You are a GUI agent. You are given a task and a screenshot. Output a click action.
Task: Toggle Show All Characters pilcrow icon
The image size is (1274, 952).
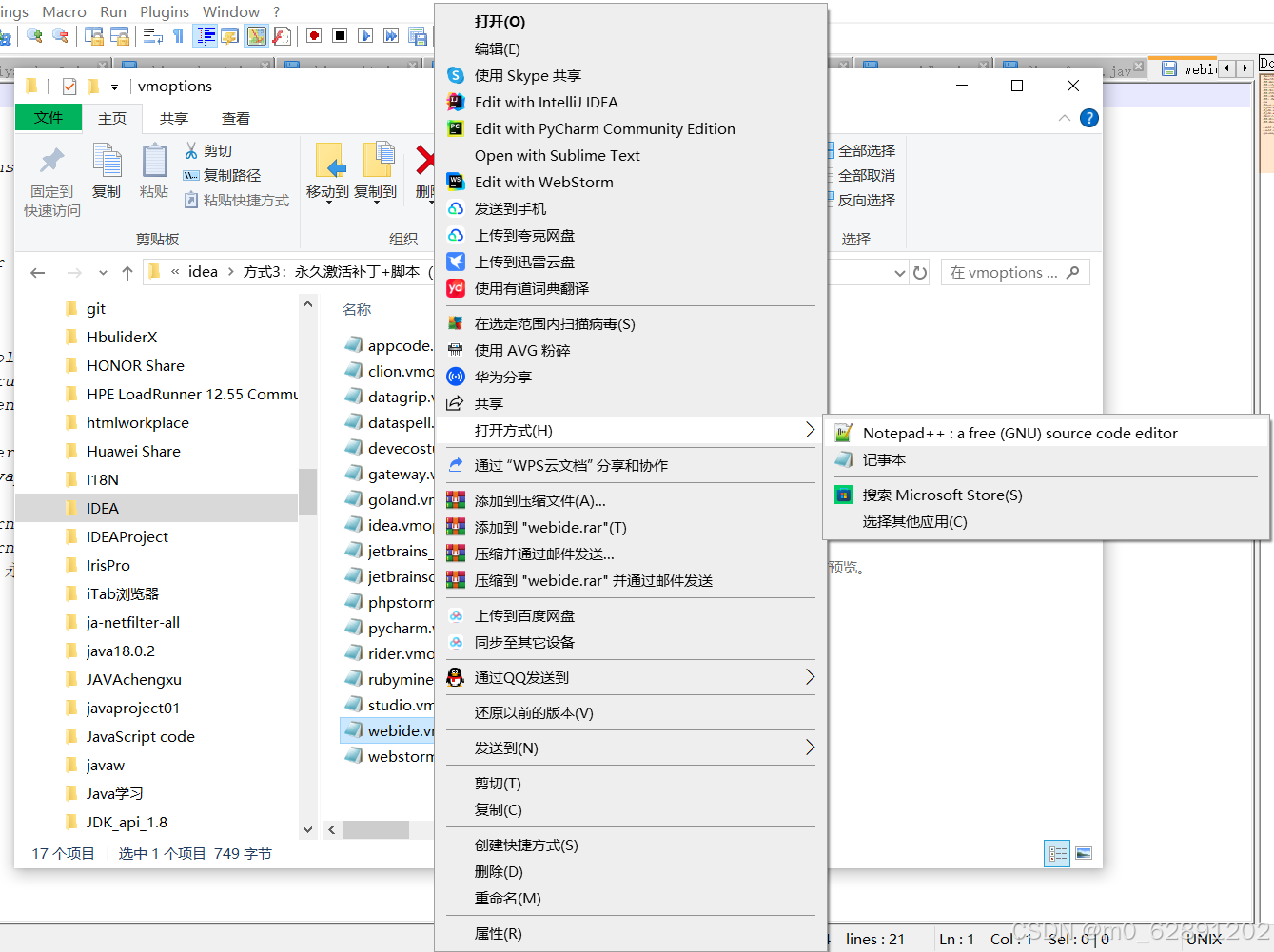pyautogui.click(x=178, y=35)
